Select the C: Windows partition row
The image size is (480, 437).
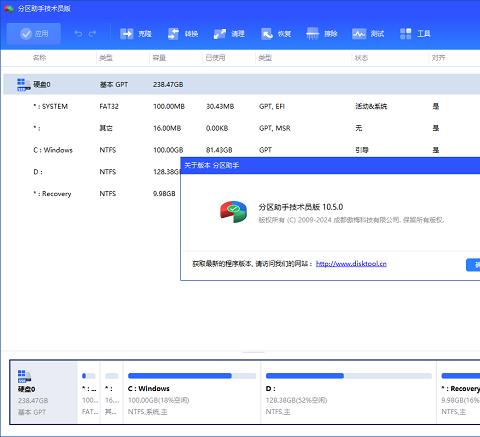(x=242, y=150)
